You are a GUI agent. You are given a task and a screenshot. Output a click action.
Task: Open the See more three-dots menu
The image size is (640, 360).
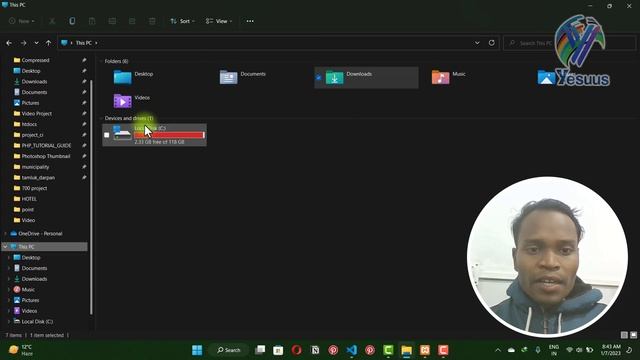[x=250, y=21]
